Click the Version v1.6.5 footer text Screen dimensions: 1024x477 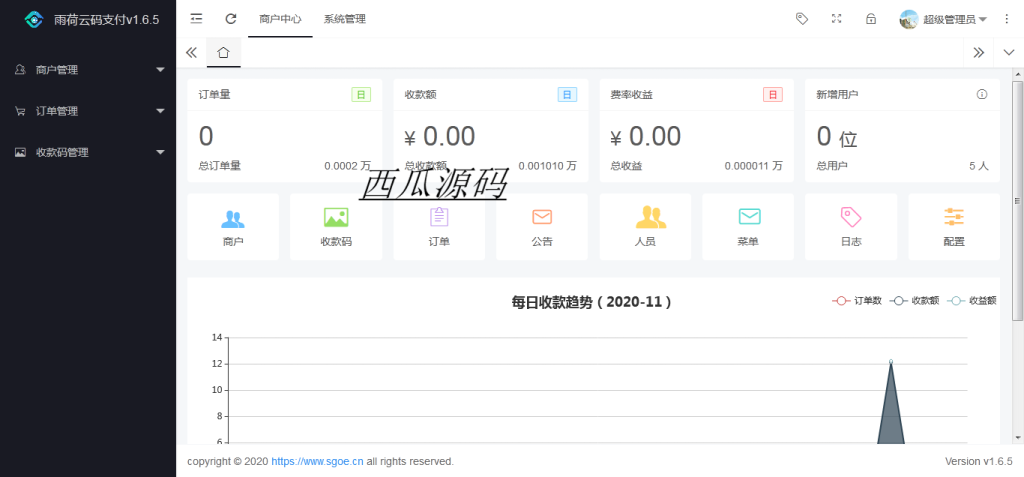click(979, 461)
